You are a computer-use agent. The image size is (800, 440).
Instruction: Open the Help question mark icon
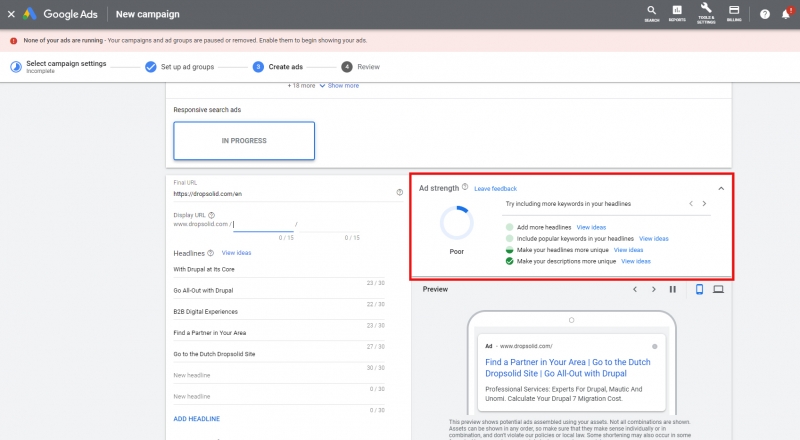click(x=764, y=14)
